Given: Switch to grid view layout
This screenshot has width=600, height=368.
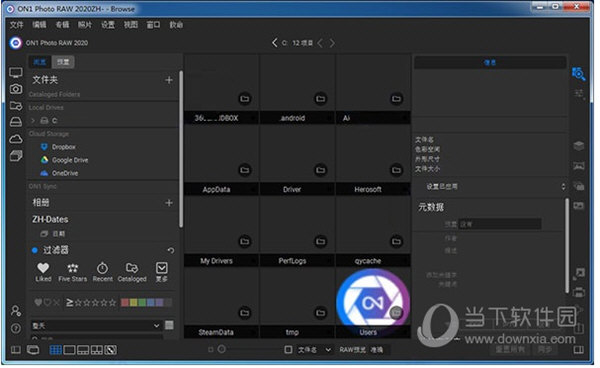Looking at the screenshot, I should coord(55,350).
